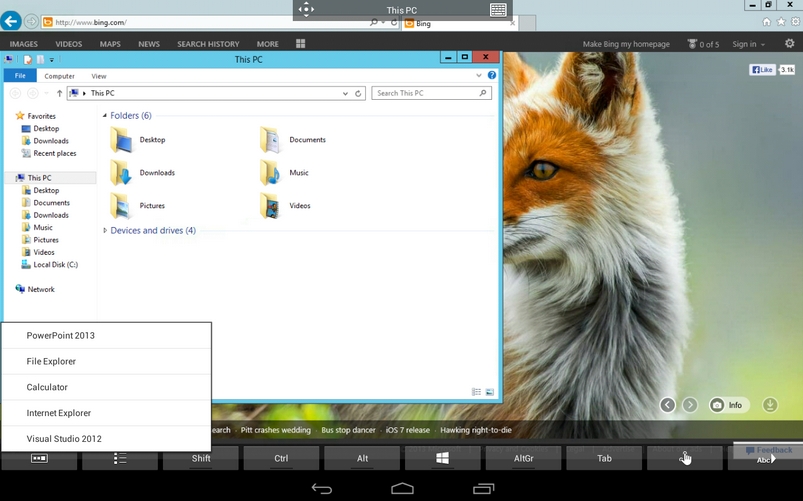This screenshot has height=501, width=803.
Task: Click Make Bing my homepage link
Action: point(626,44)
